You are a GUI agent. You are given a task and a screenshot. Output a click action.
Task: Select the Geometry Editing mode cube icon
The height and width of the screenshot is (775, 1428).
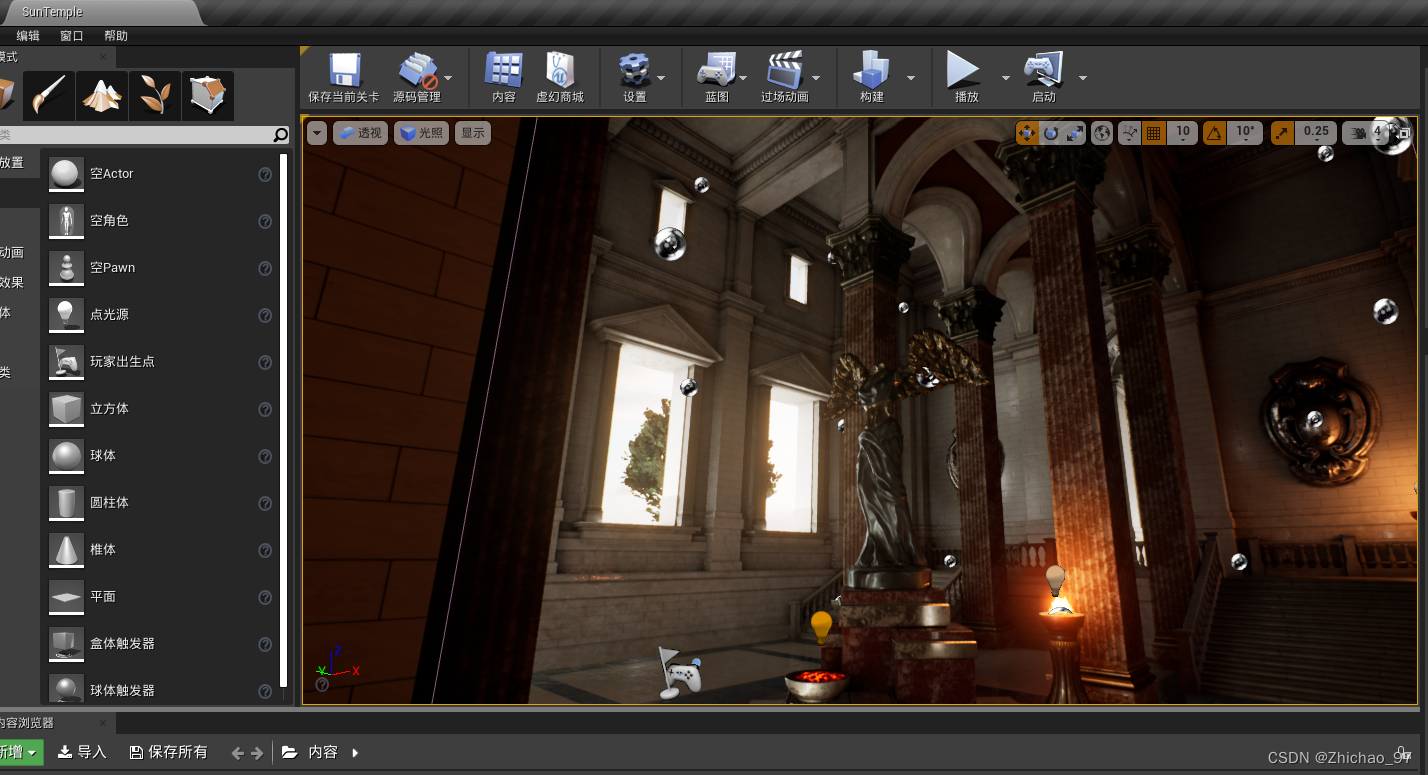click(208, 95)
